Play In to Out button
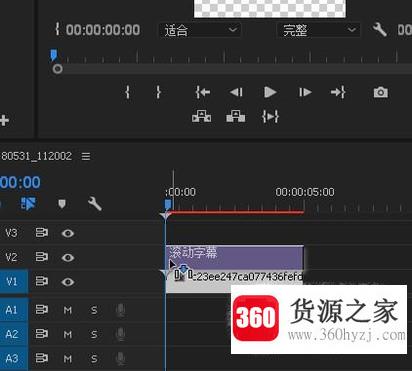412x371 pixels. 270,117
